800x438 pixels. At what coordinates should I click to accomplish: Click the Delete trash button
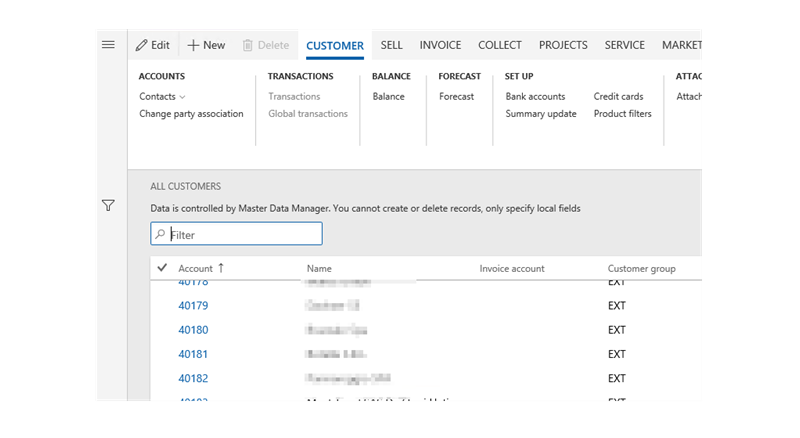[265, 45]
